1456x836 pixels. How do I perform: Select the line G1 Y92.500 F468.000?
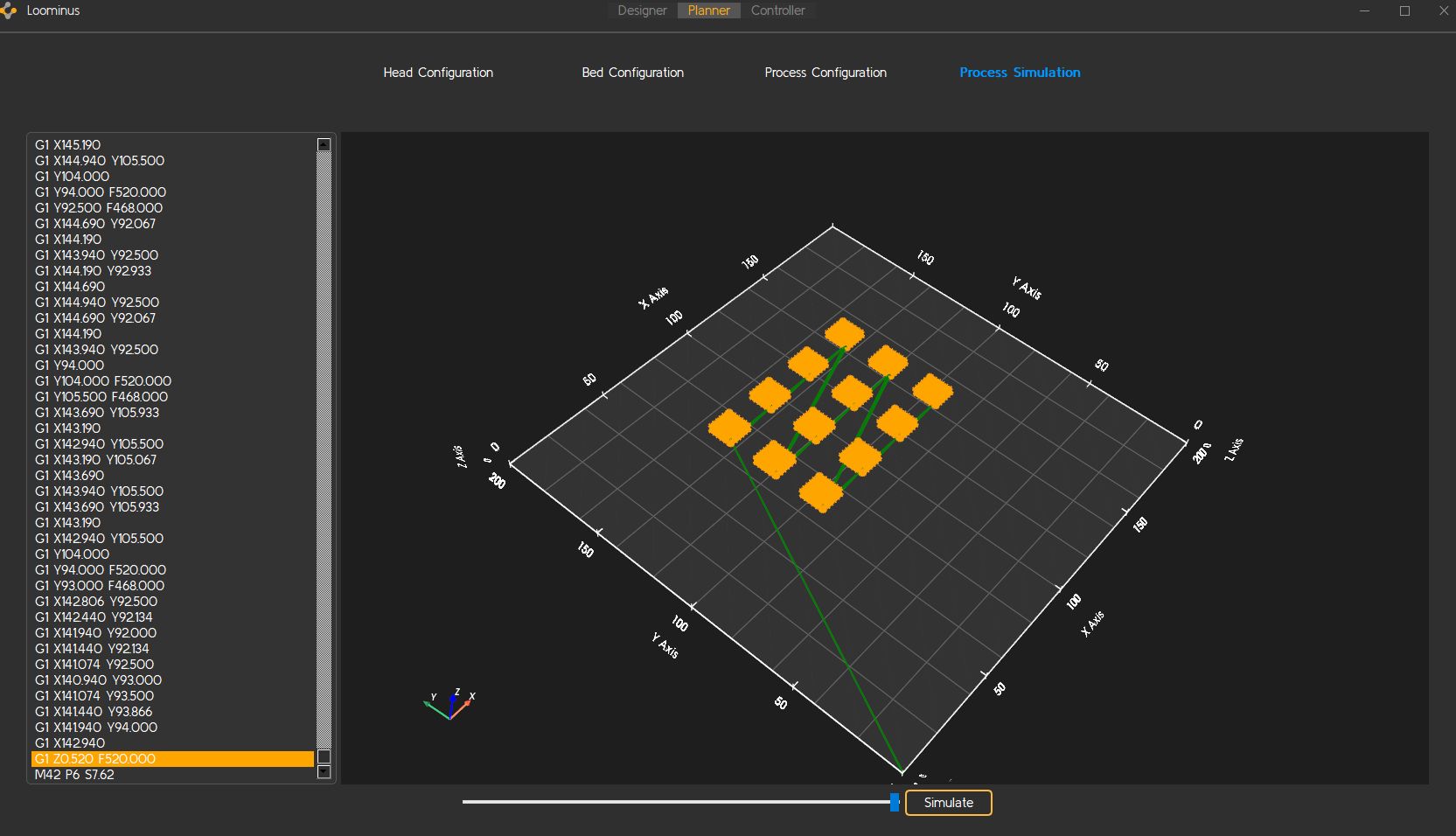(173, 208)
